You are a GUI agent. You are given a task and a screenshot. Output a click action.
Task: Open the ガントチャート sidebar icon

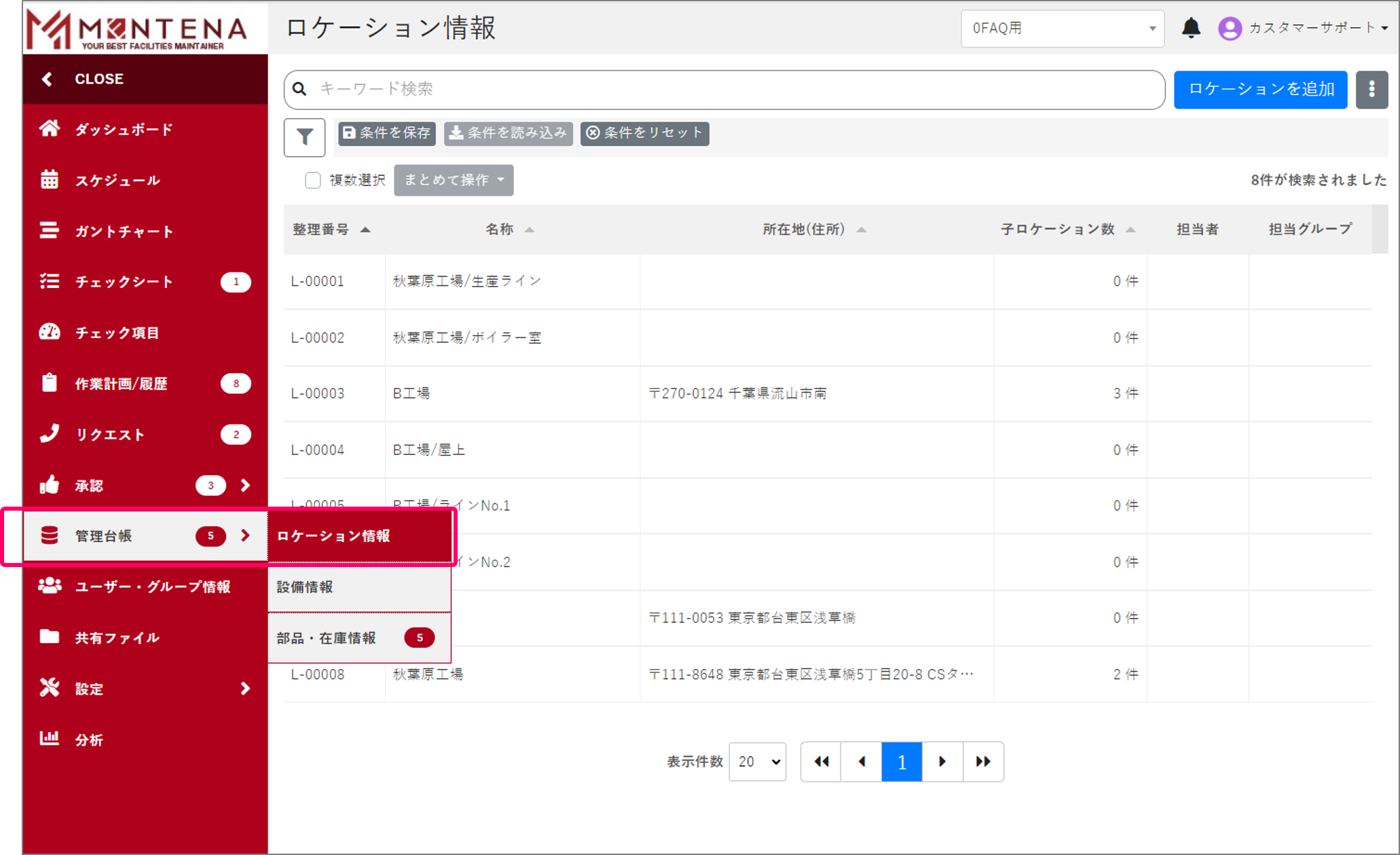coord(50,231)
